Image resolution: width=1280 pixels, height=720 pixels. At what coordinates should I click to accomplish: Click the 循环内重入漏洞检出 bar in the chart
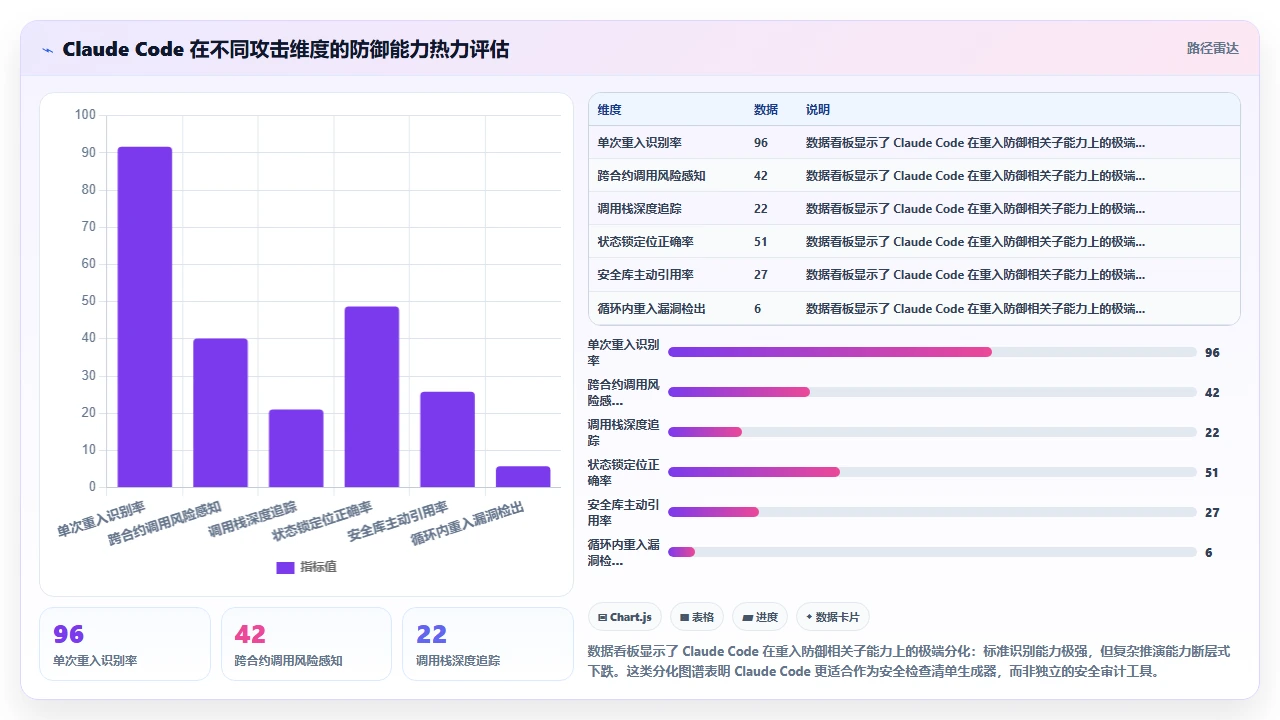(523, 477)
